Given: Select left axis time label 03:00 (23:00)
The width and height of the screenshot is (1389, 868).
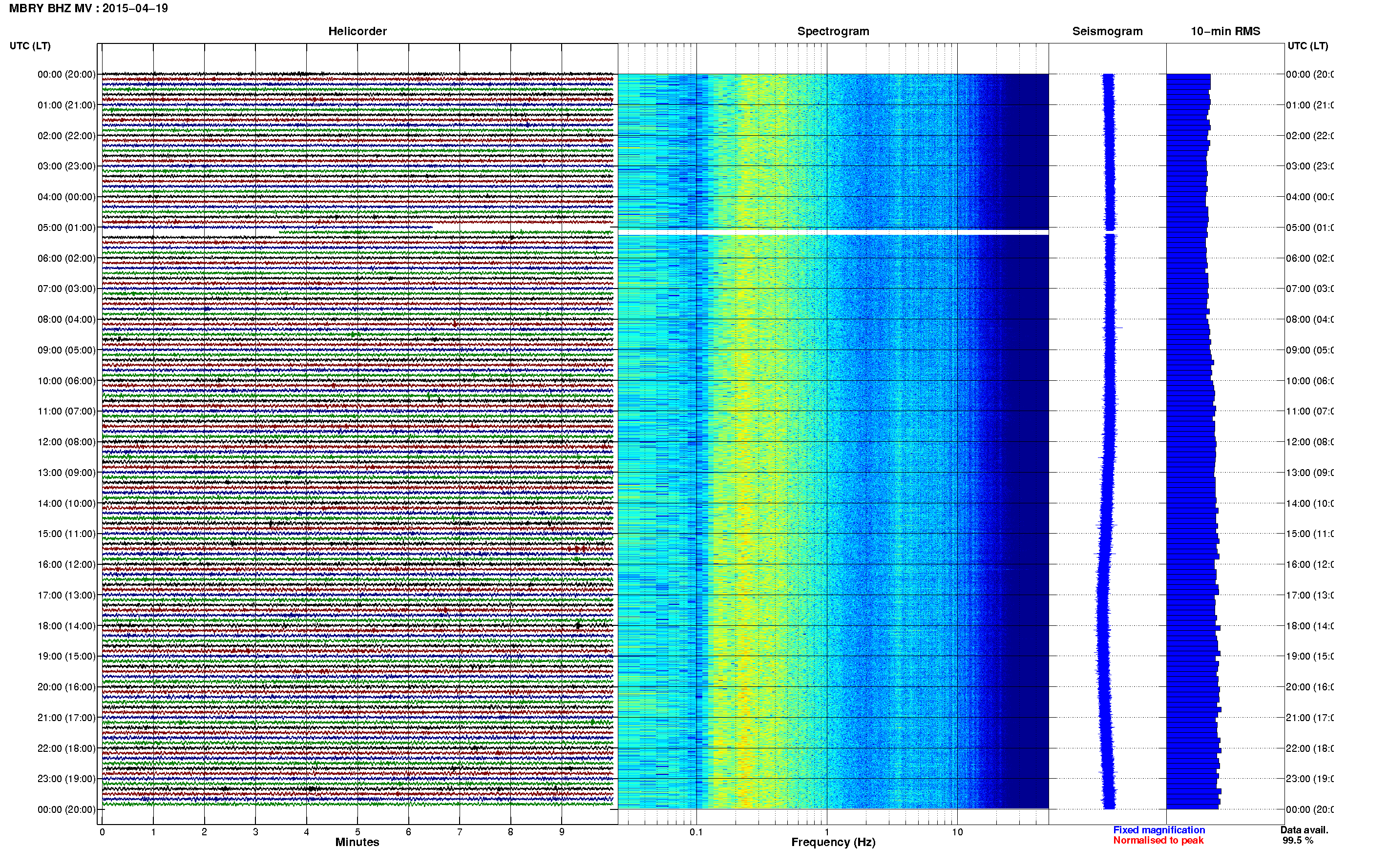Looking at the screenshot, I should [x=66, y=166].
